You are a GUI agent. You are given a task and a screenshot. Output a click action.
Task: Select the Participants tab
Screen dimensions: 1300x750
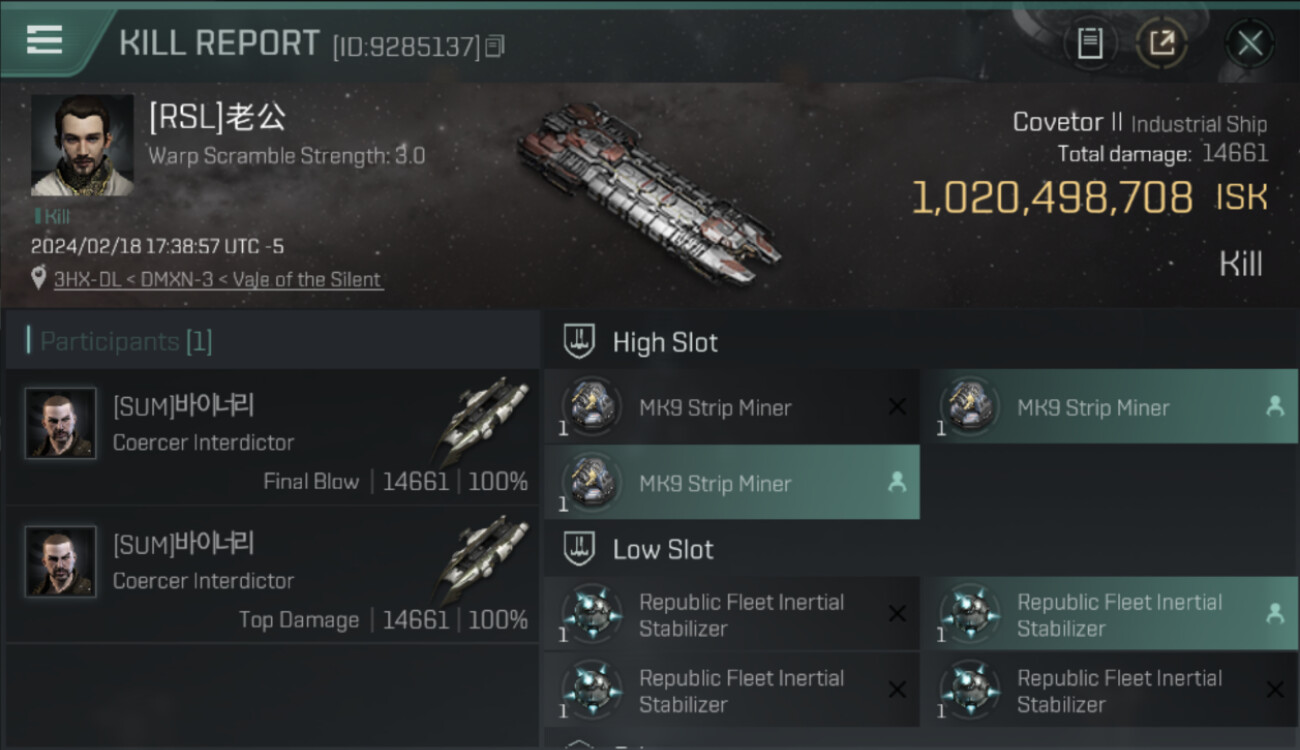pyautogui.click(x=126, y=342)
